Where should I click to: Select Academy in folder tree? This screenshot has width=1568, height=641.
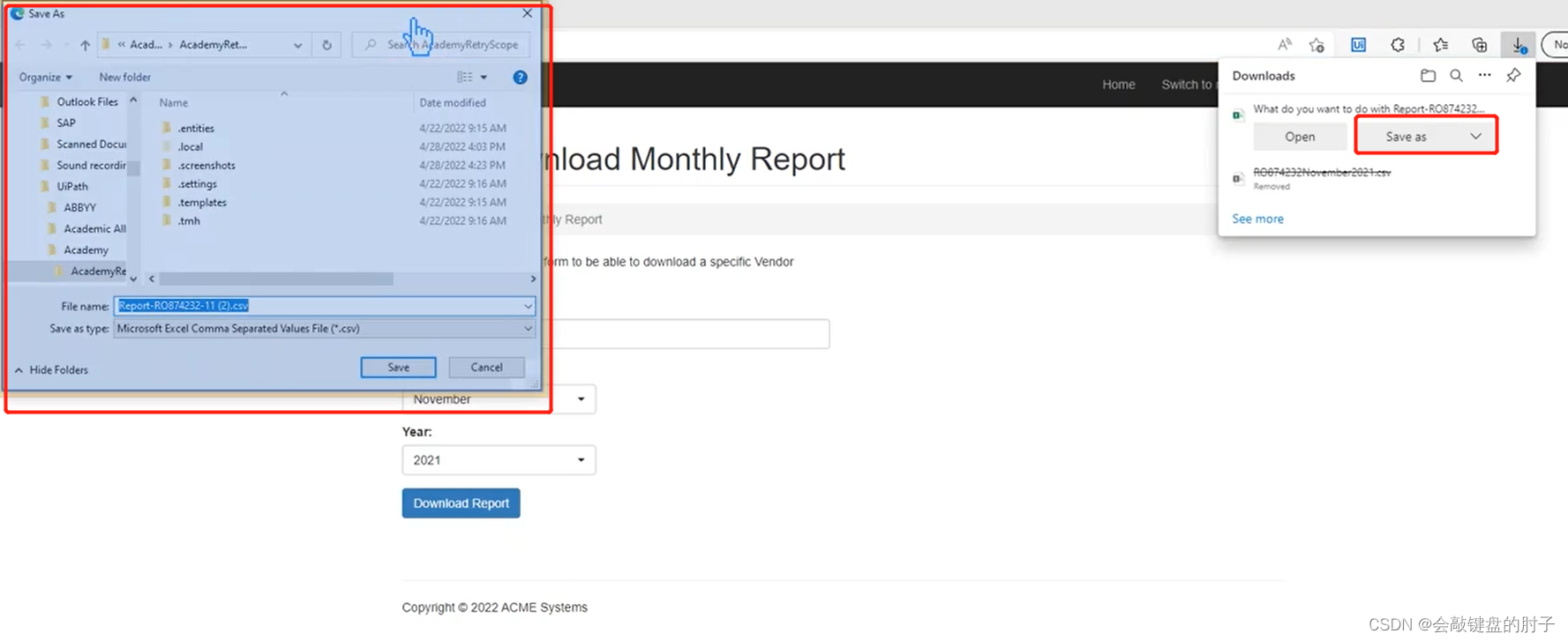(x=86, y=250)
